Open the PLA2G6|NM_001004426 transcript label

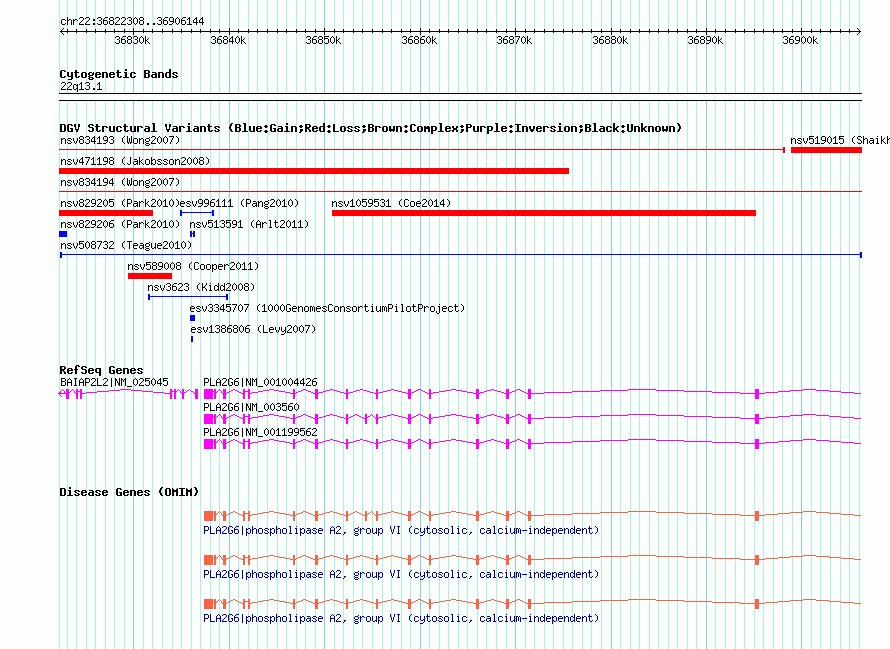[261, 382]
